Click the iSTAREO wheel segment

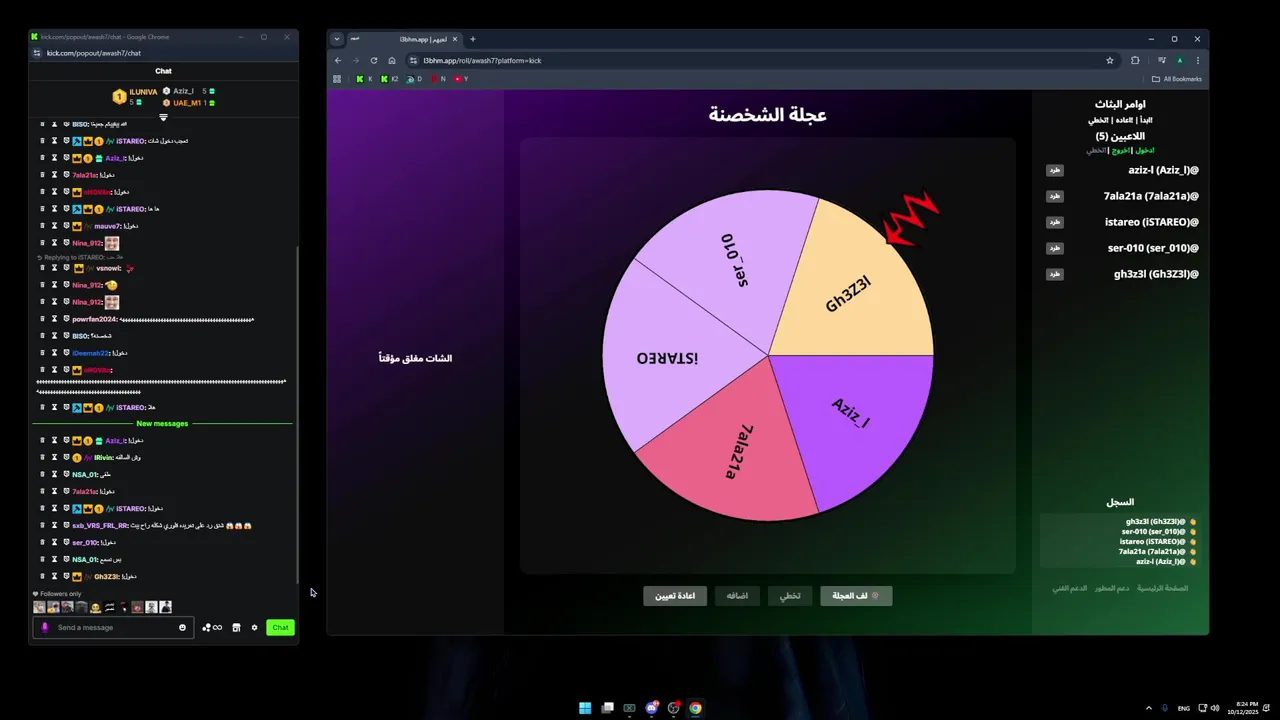pyautogui.click(x=670, y=357)
